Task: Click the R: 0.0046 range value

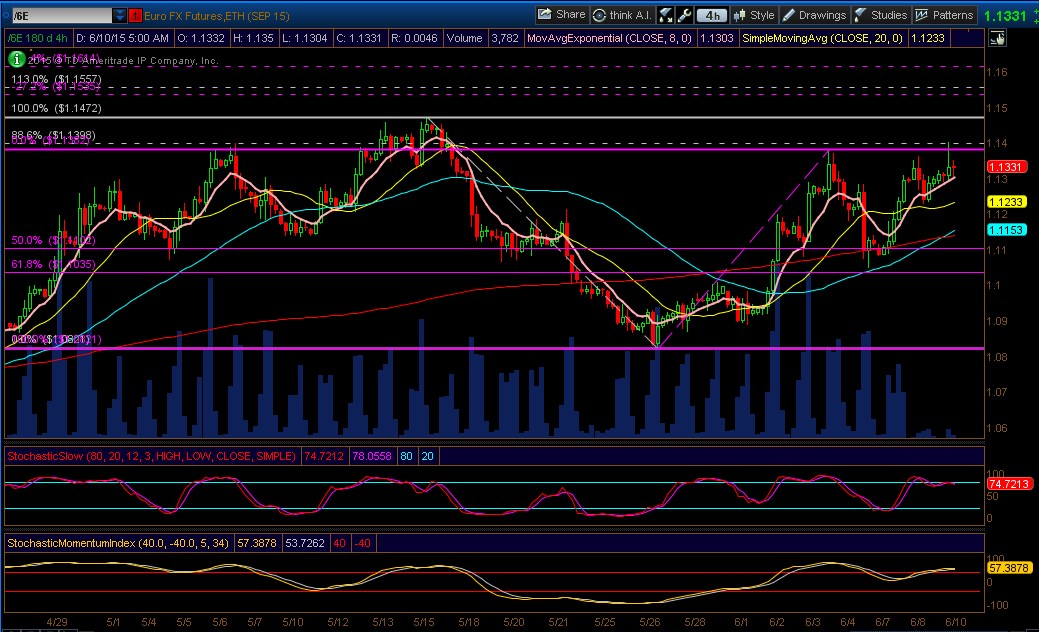Action: (414, 38)
